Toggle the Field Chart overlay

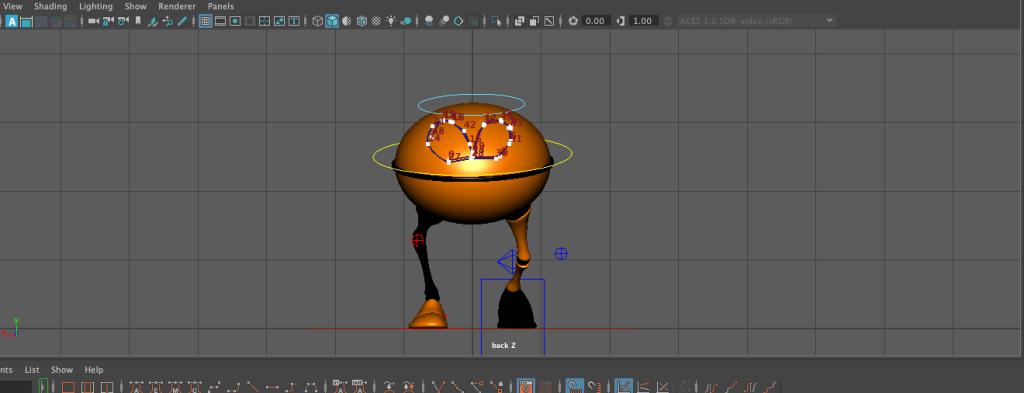[x=264, y=21]
